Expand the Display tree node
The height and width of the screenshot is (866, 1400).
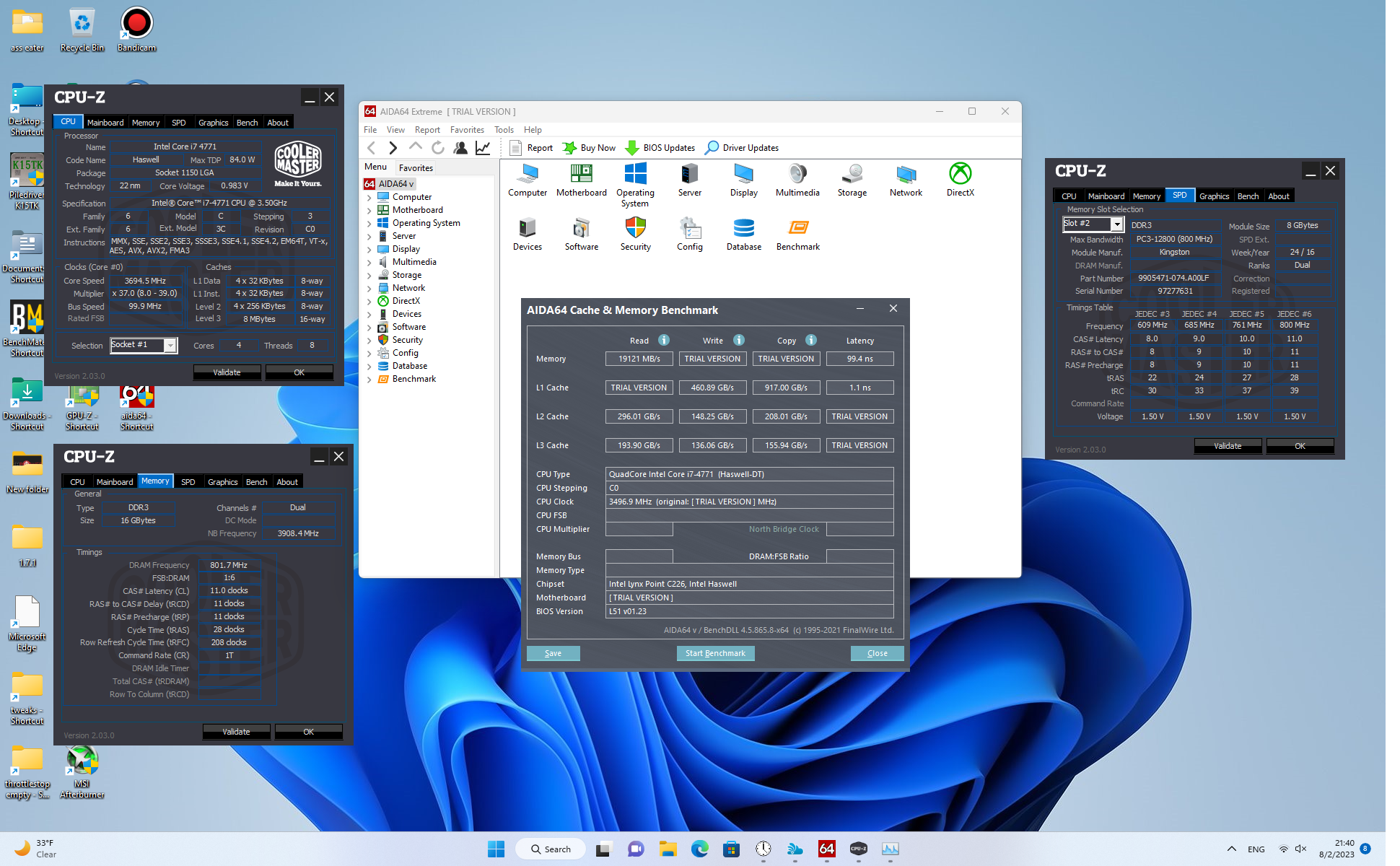click(x=369, y=249)
